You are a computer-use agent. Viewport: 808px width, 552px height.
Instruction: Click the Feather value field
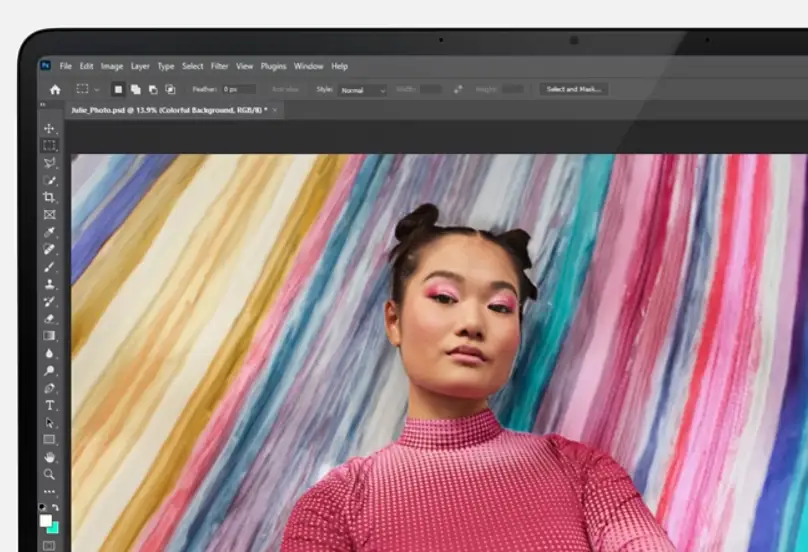(x=239, y=89)
